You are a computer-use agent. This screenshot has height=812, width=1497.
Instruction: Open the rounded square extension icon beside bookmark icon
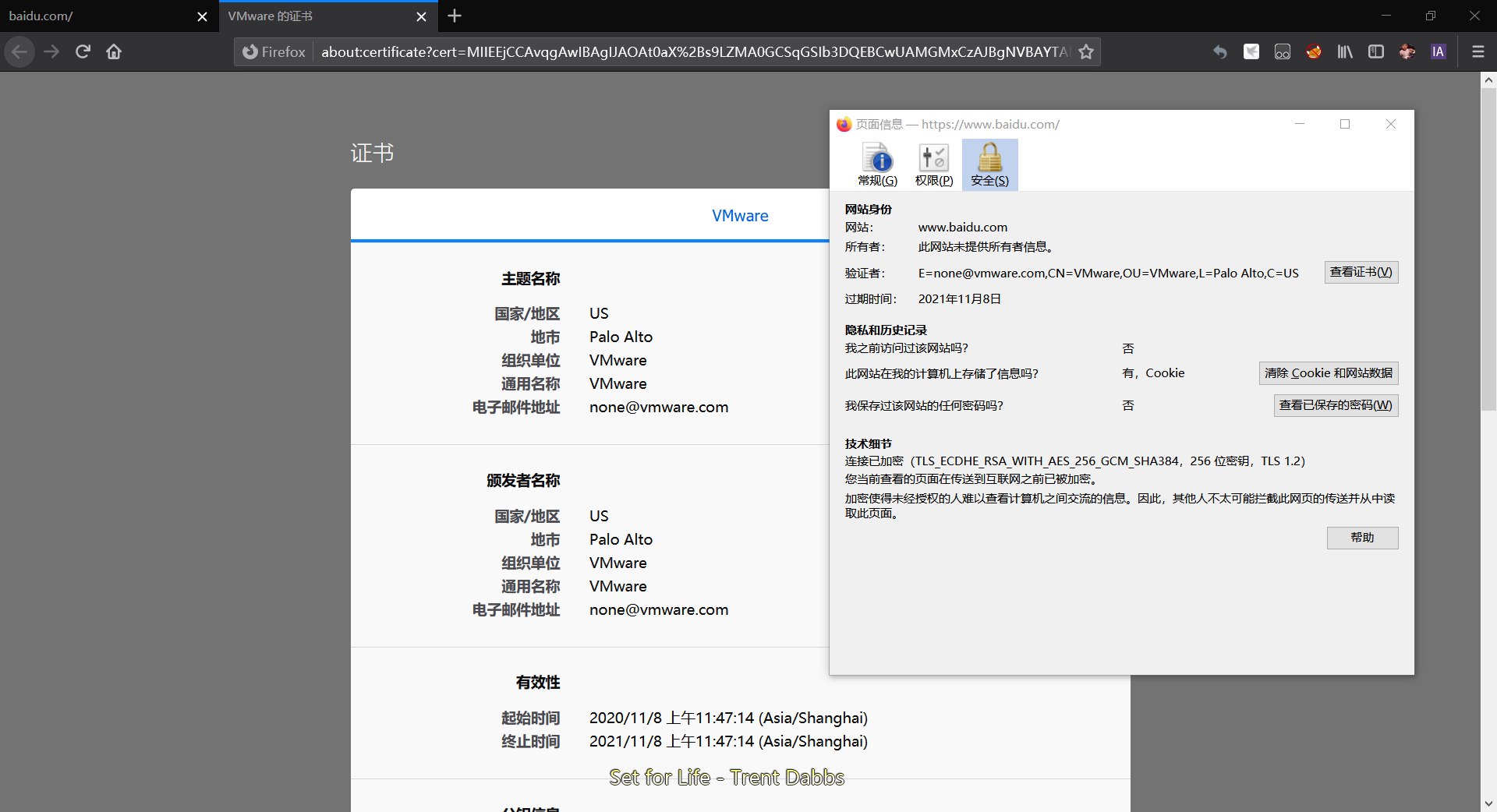pos(1283,51)
